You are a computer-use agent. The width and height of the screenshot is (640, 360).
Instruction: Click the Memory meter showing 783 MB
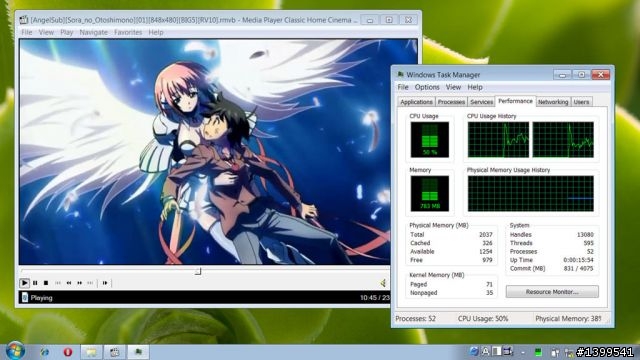click(x=430, y=193)
